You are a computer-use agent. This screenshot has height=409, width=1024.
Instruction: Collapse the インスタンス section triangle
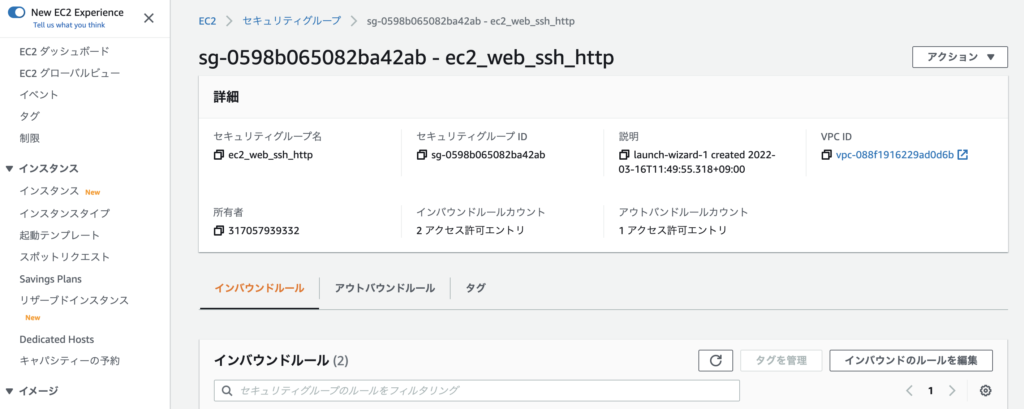tap(9, 169)
